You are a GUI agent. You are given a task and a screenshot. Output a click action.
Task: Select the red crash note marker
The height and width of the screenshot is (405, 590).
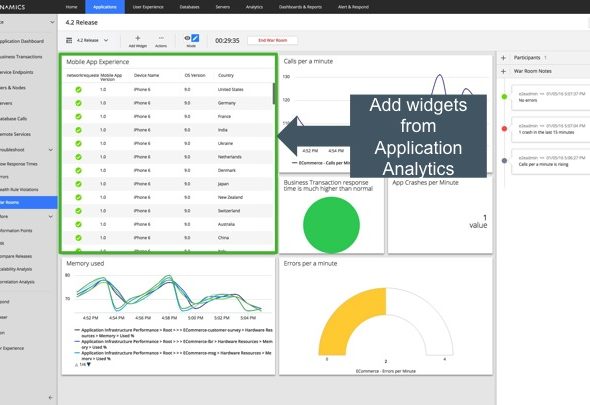point(504,129)
